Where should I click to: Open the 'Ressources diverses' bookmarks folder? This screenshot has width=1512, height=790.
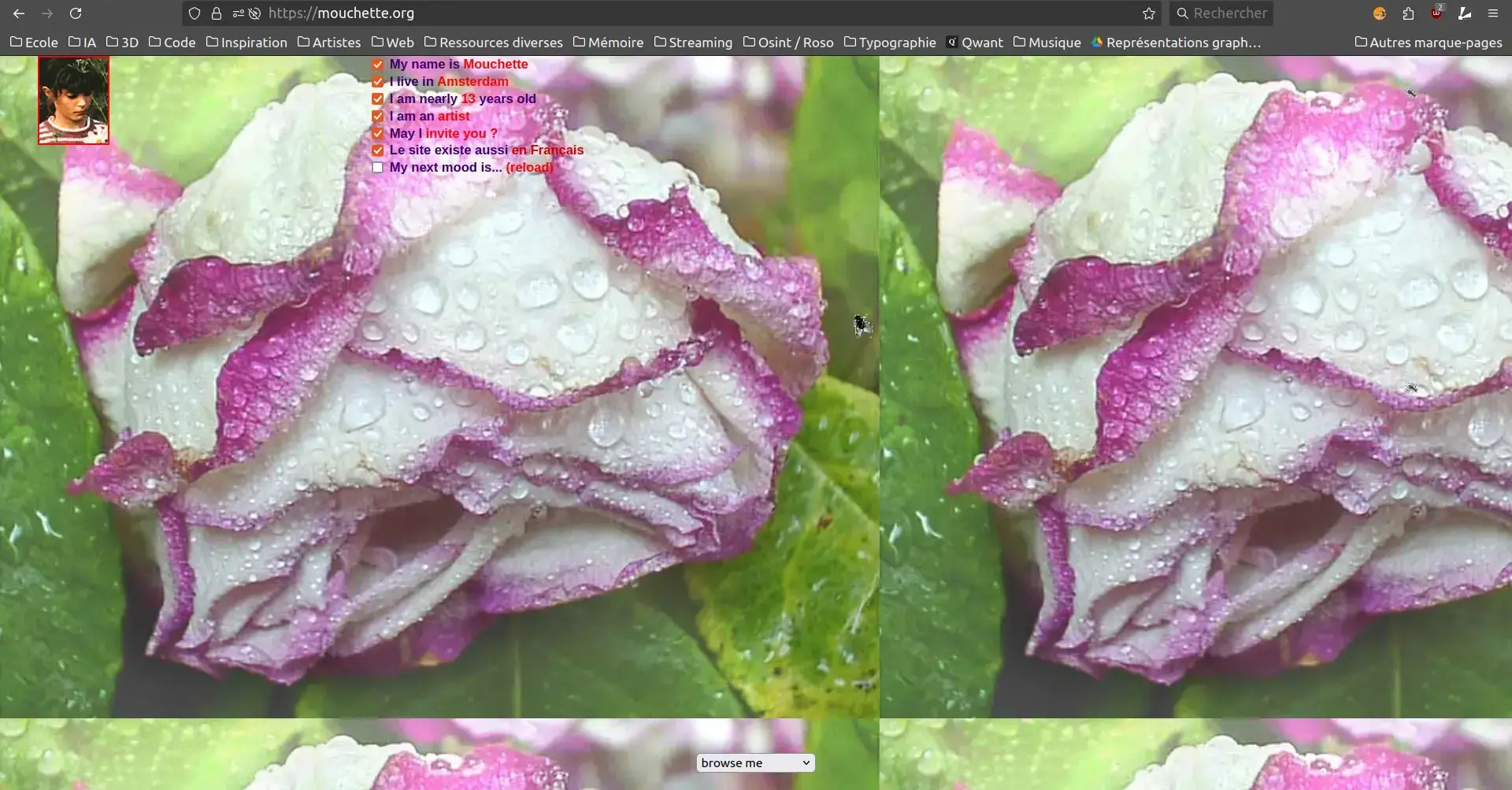point(493,43)
